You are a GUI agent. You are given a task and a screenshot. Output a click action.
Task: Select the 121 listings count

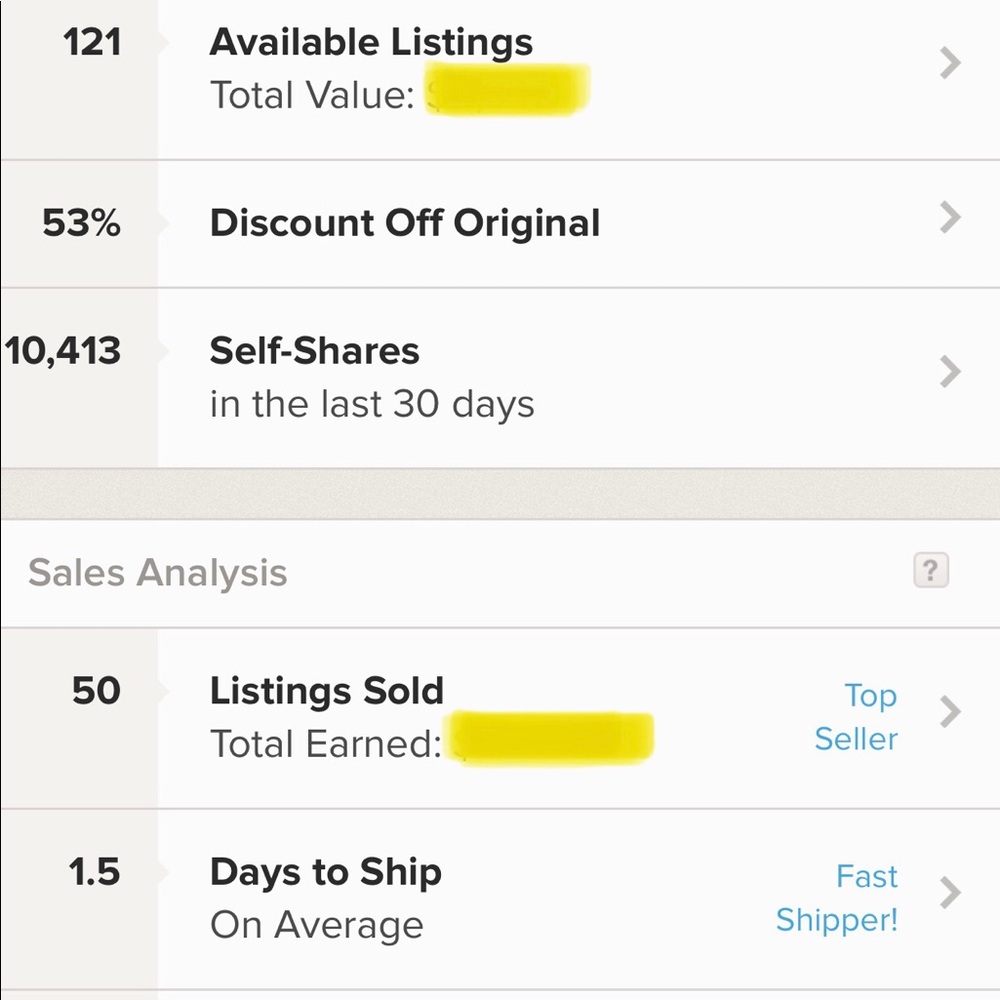92,43
